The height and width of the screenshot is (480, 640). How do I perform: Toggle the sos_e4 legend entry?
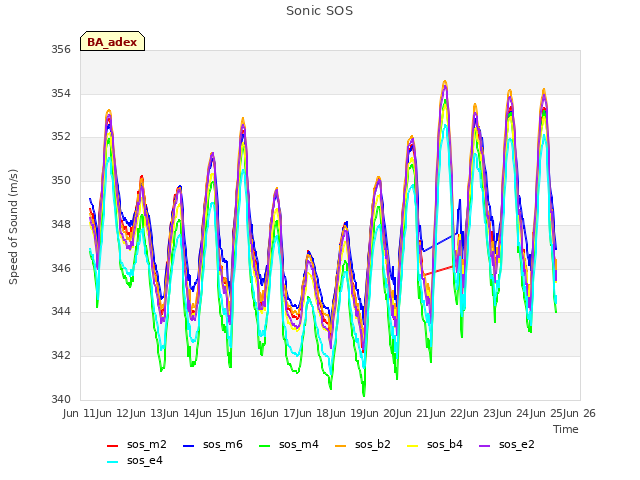pos(135,460)
